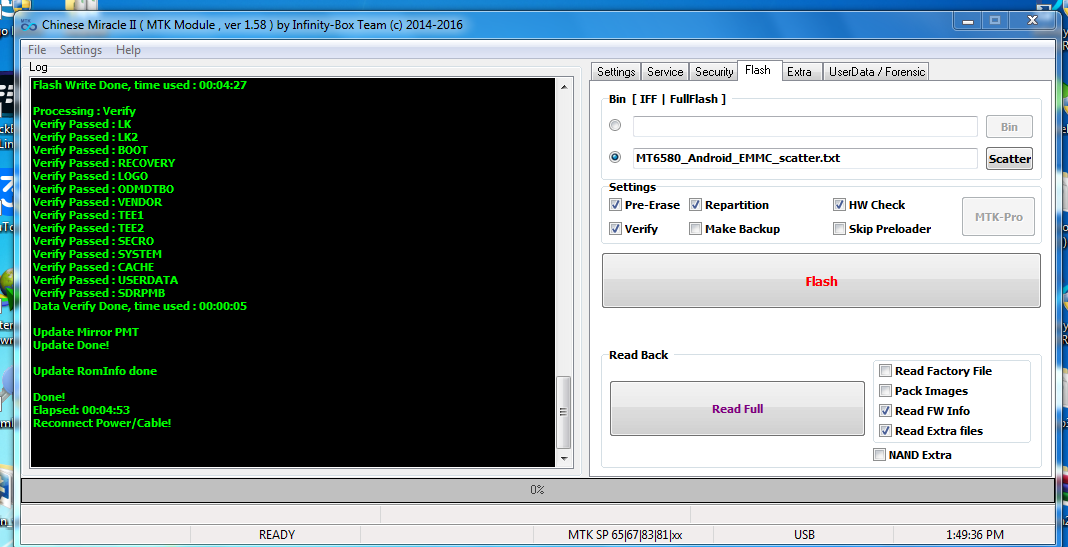
Task: Click 'Processing : Verify' log line
Action: pyautogui.click(x=84, y=111)
